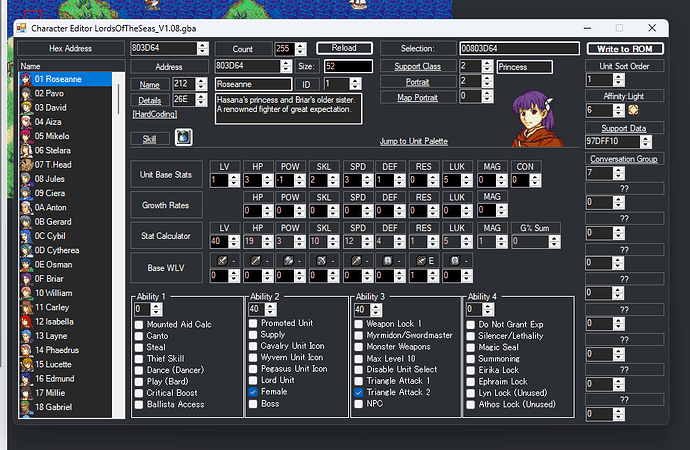
Task: Click the Light affinity icon
Action: click(x=633, y=110)
